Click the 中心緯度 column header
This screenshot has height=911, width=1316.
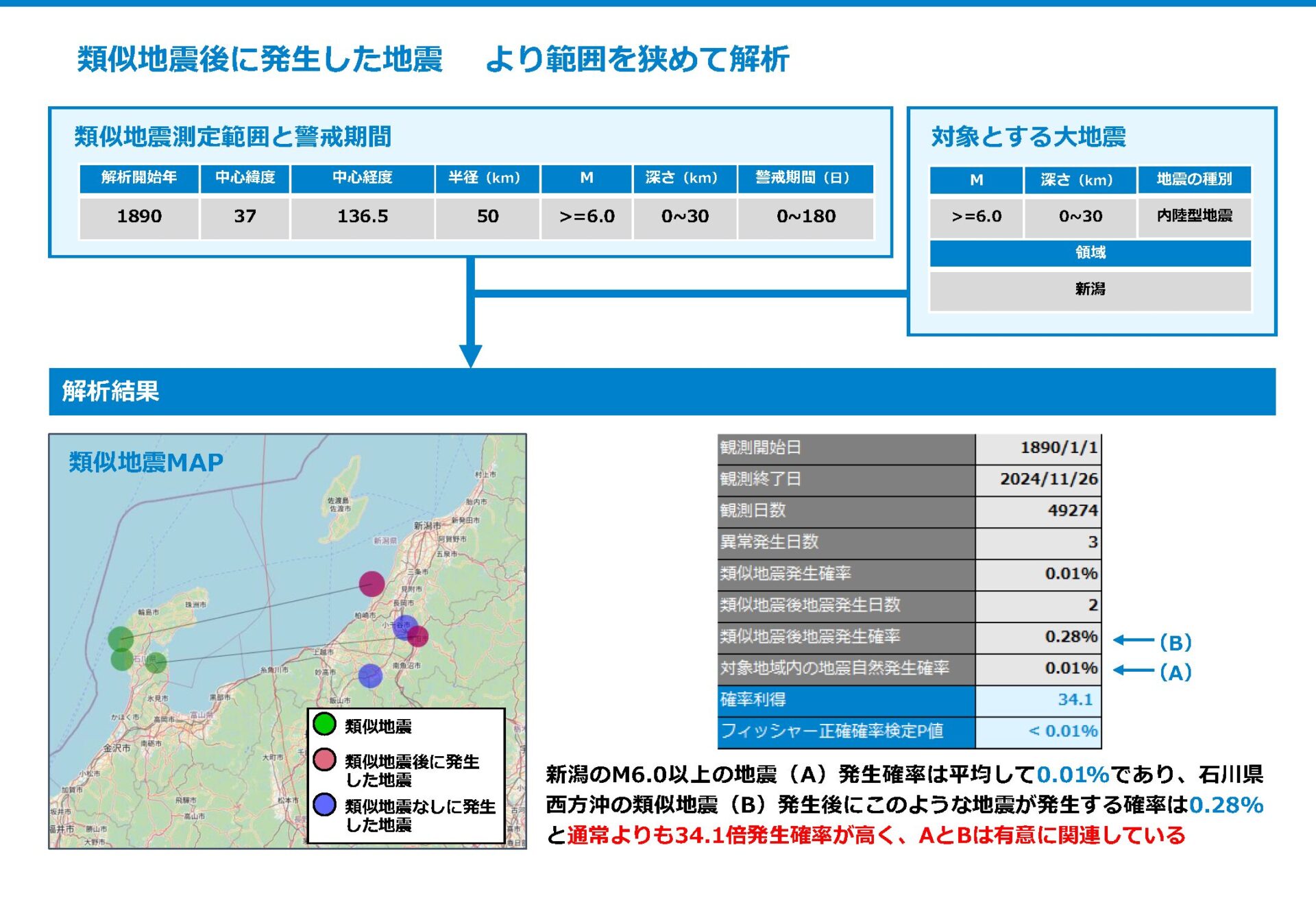pos(245,178)
